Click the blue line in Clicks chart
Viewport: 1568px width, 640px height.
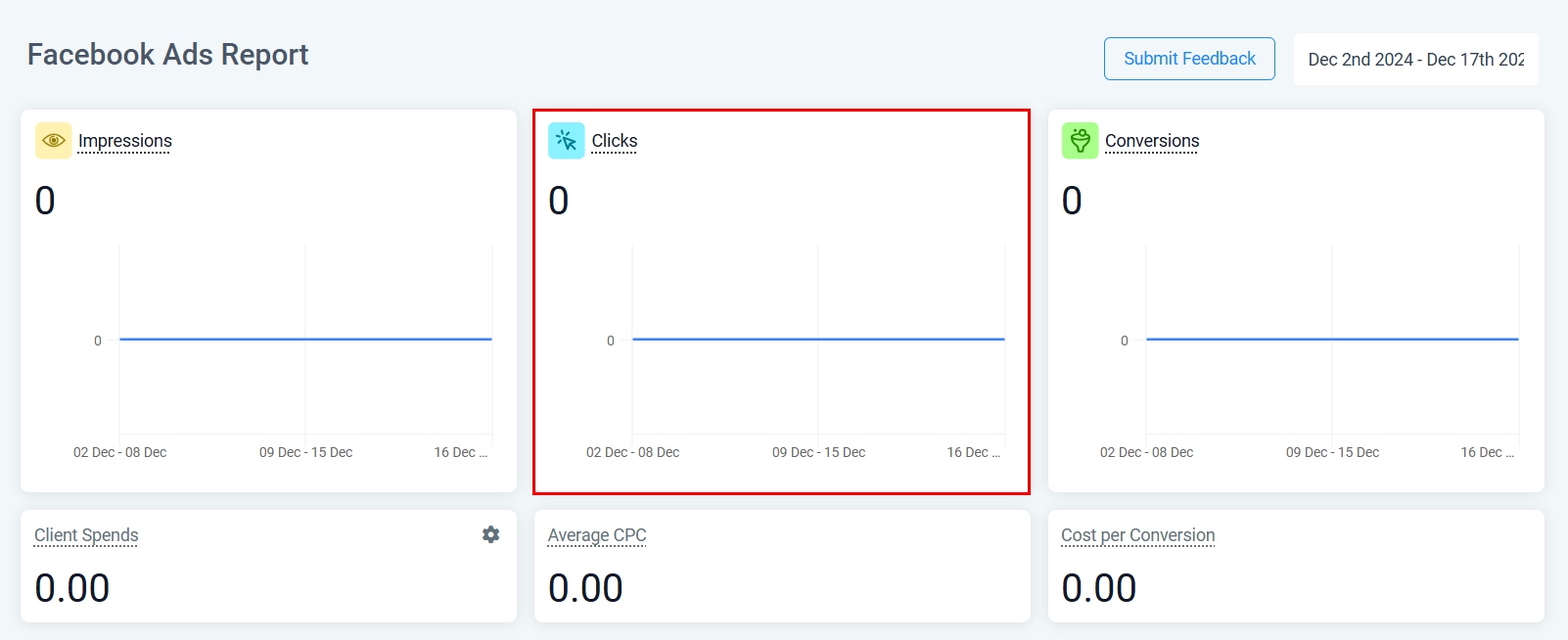click(x=818, y=340)
